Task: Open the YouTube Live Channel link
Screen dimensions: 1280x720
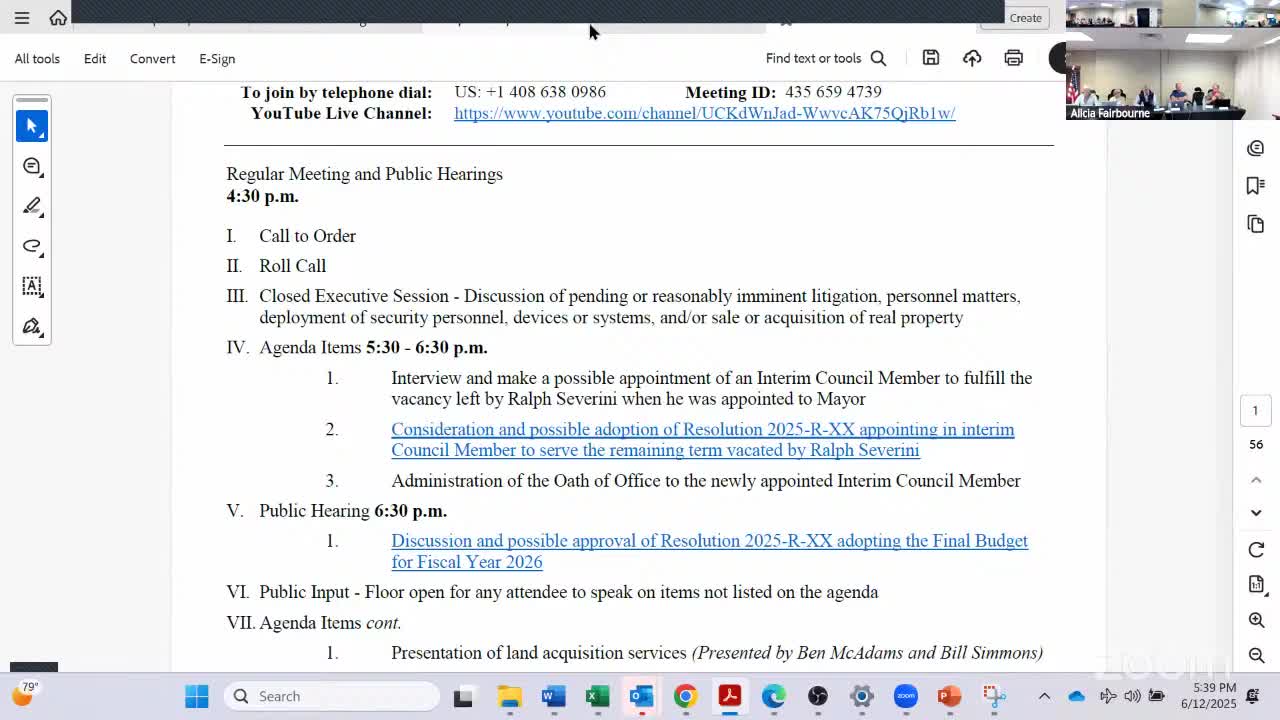Action: click(x=704, y=113)
